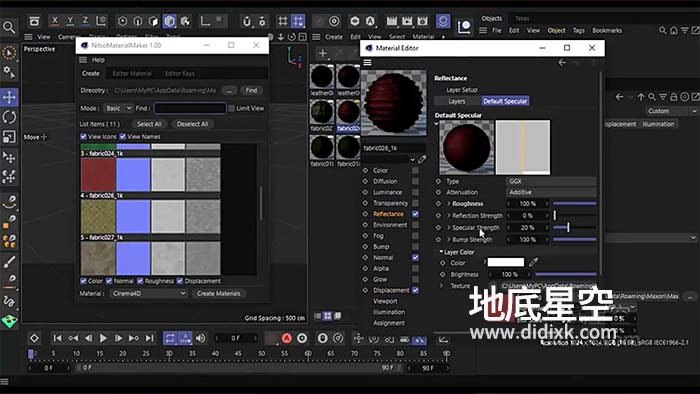Click the eyedropper next to Layer Color

(x=533, y=262)
